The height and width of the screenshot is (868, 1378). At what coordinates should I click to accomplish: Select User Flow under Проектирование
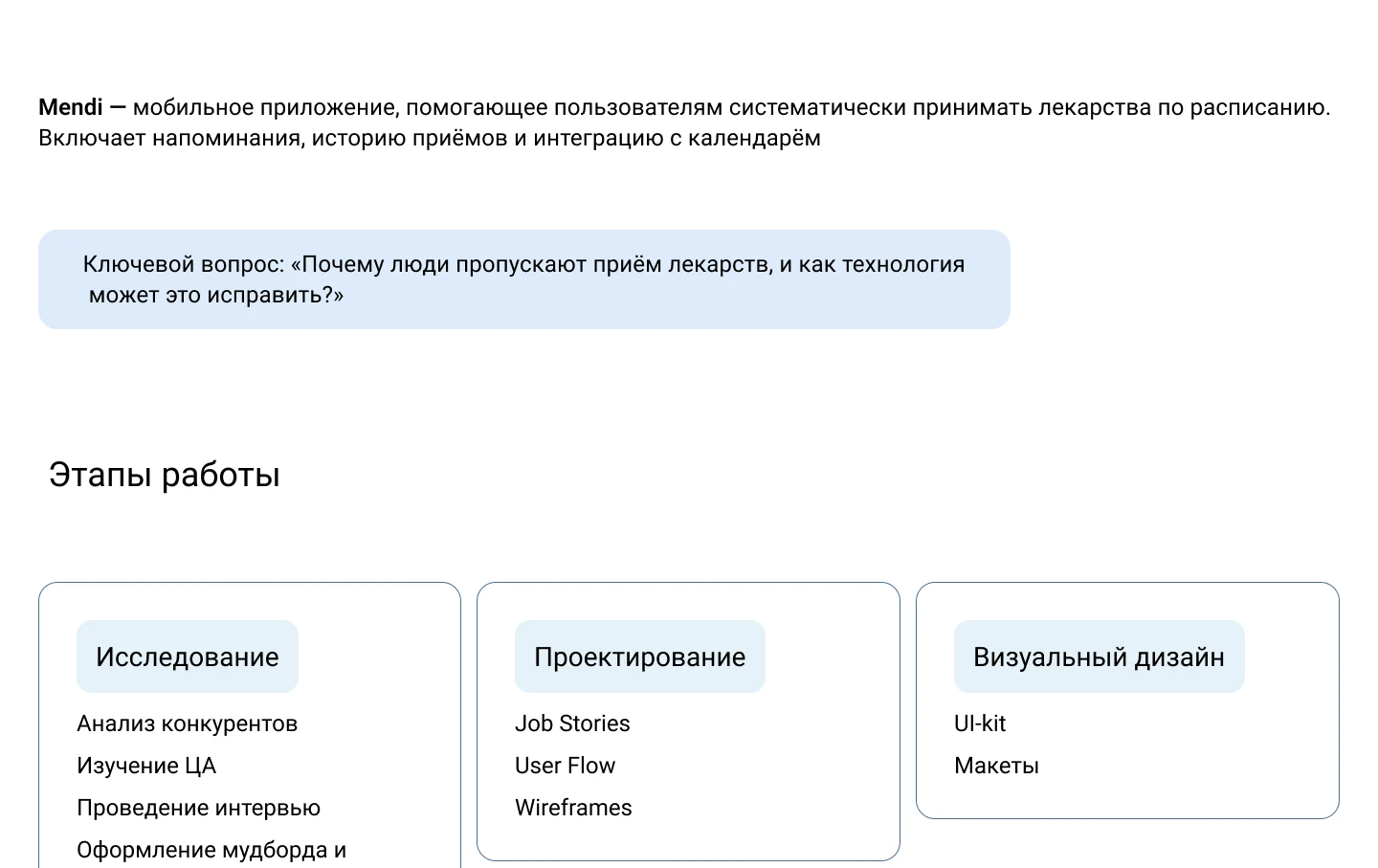tap(565, 766)
